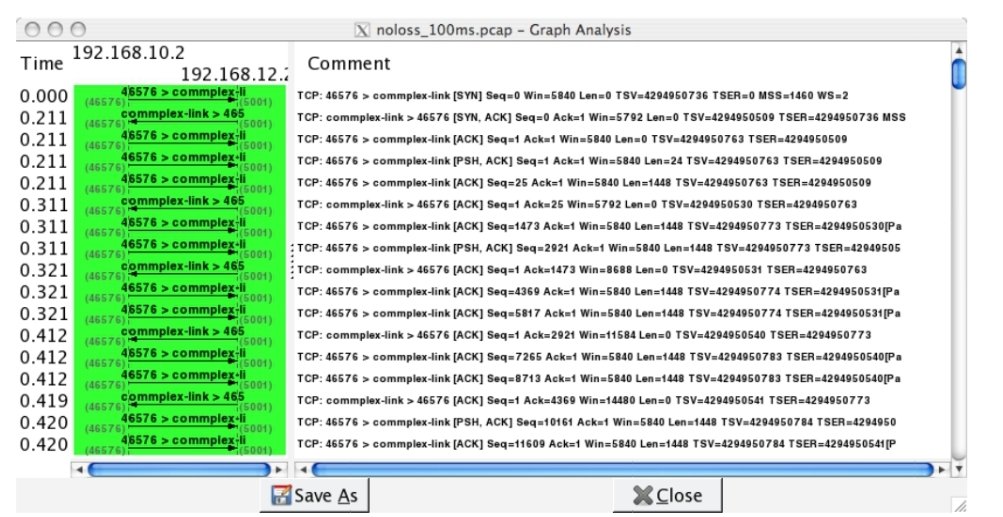
Task: Select the PSH, ACK comment with Seq=2921
Action: click(x=599, y=248)
